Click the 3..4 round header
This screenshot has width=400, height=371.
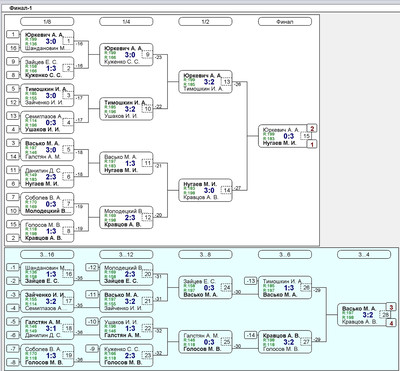click(364, 255)
